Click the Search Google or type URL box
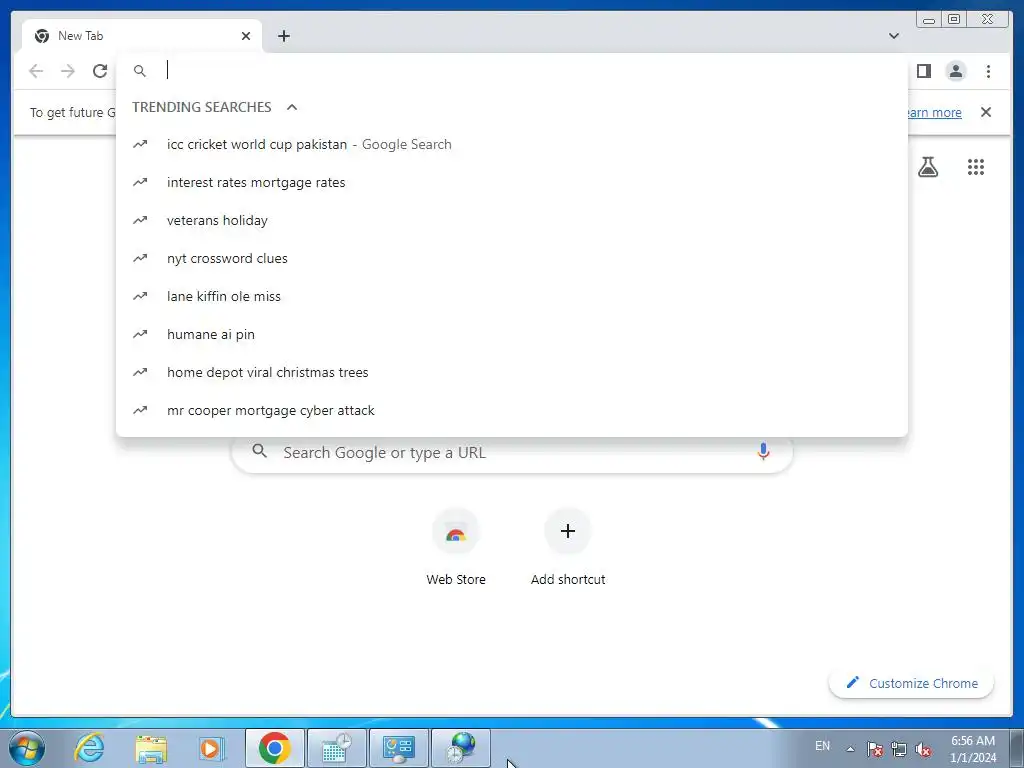The width and height of the screenshot is (1024, 768). (512, 452)
